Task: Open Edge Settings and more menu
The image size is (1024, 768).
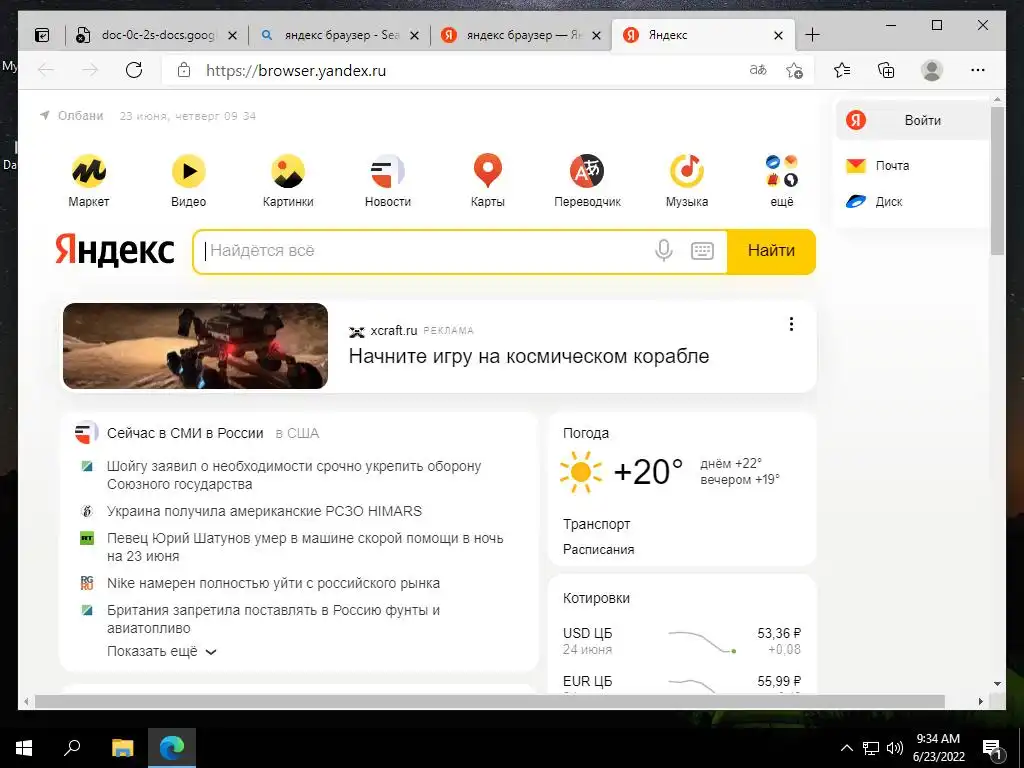Action: pos(978,70)
